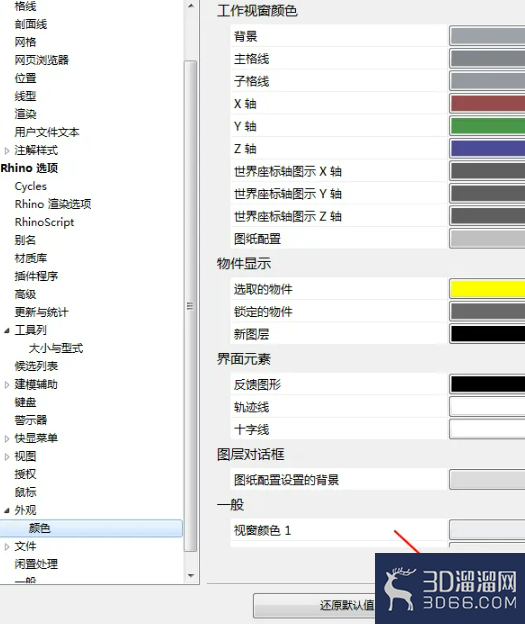Select 授权 in the options tree
525x624 pixels.
[x=25, y=474]
